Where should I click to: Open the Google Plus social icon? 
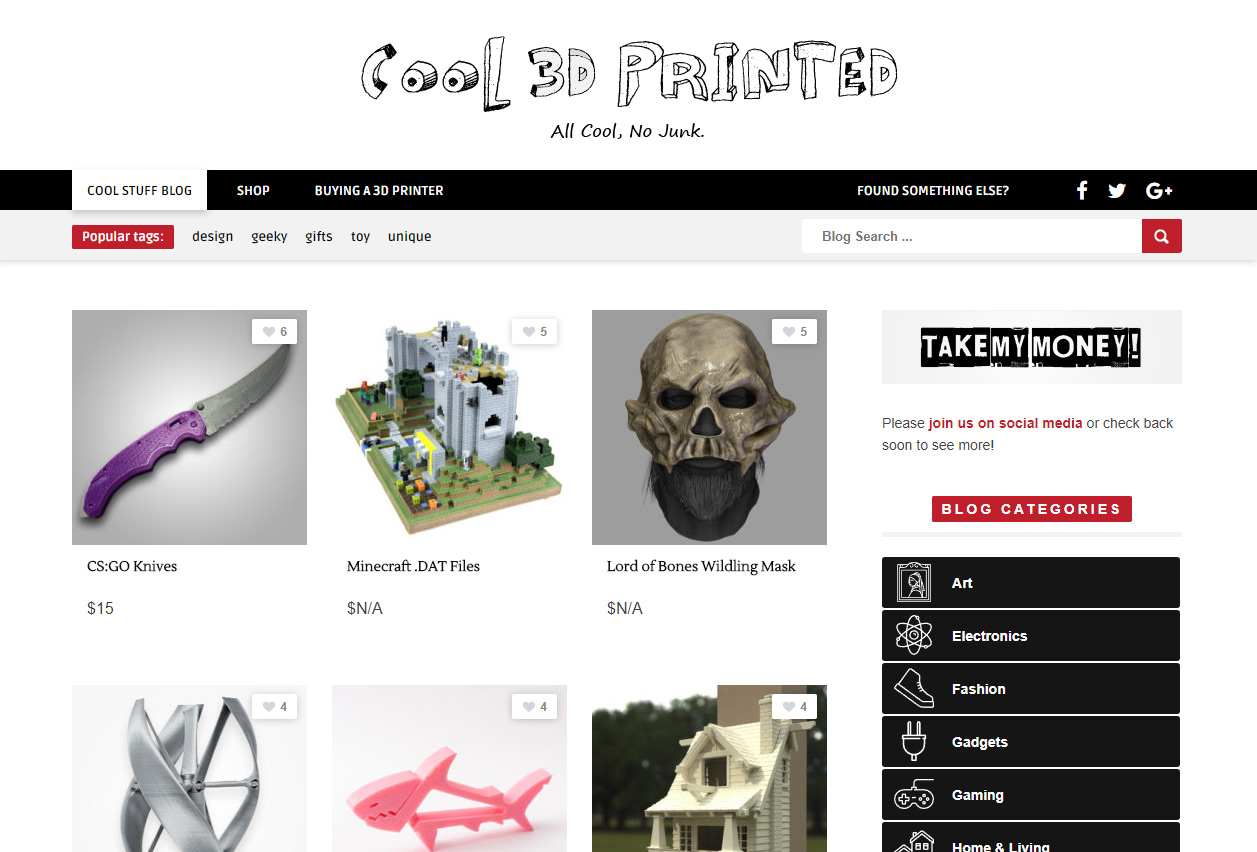(x=1159, y=190)
